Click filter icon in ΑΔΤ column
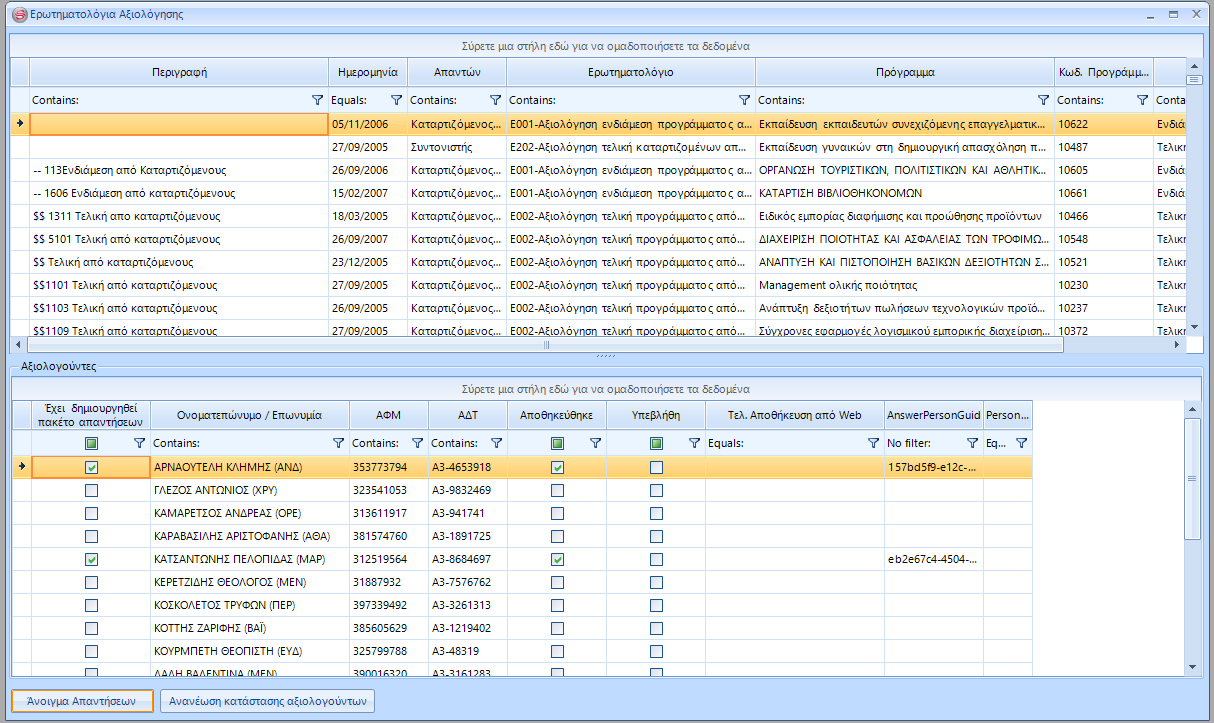This screenshot has height=723, width=1214. point(496,443)
